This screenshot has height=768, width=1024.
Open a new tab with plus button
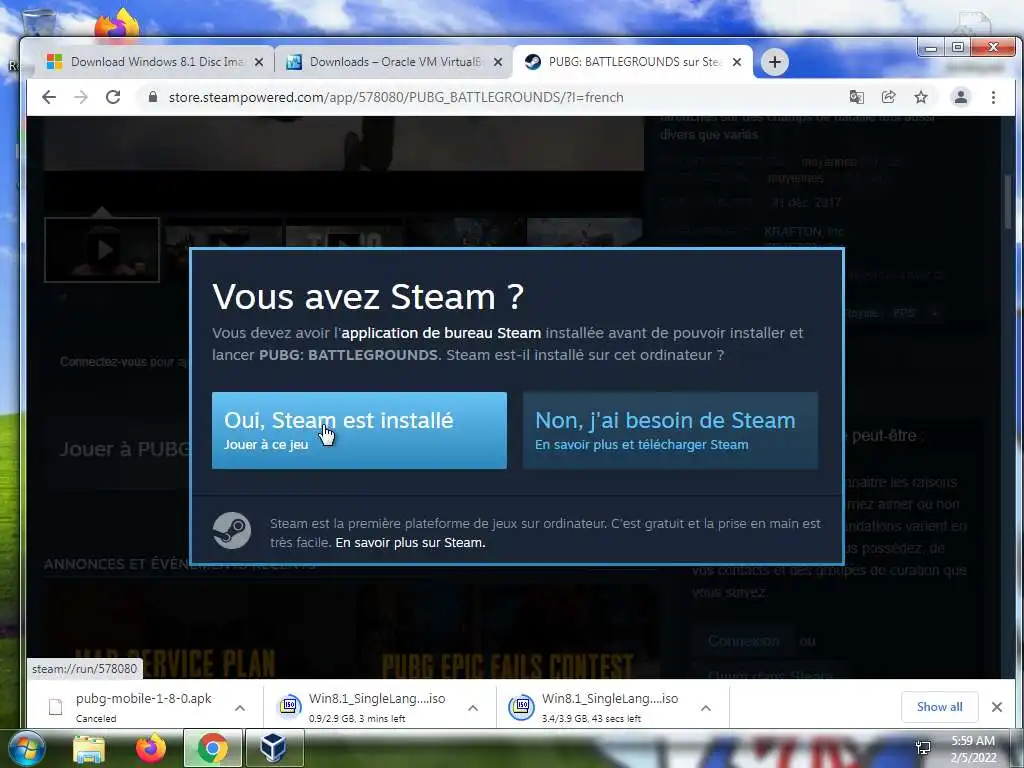click(x=775, y=62)
